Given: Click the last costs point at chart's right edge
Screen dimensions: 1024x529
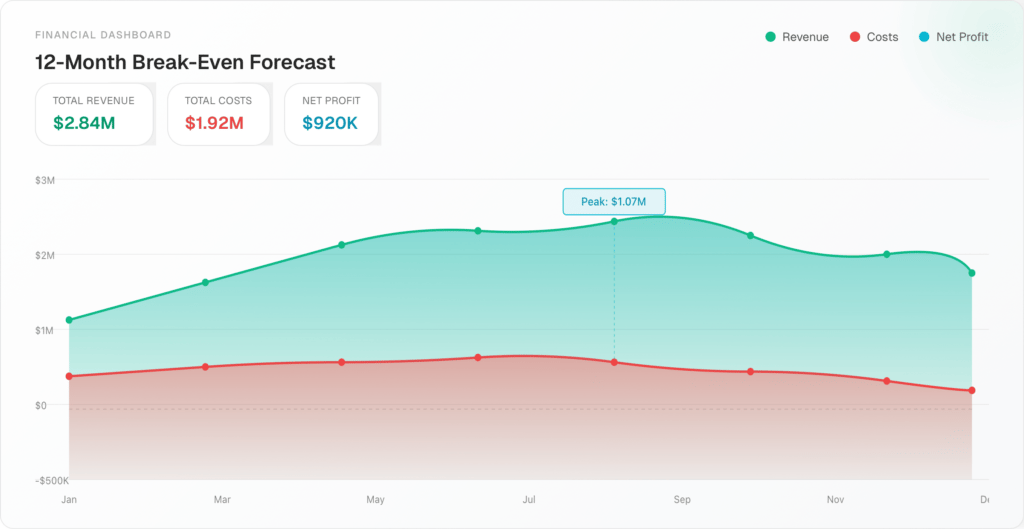Looking at the screenshot, I should point(972,391).
